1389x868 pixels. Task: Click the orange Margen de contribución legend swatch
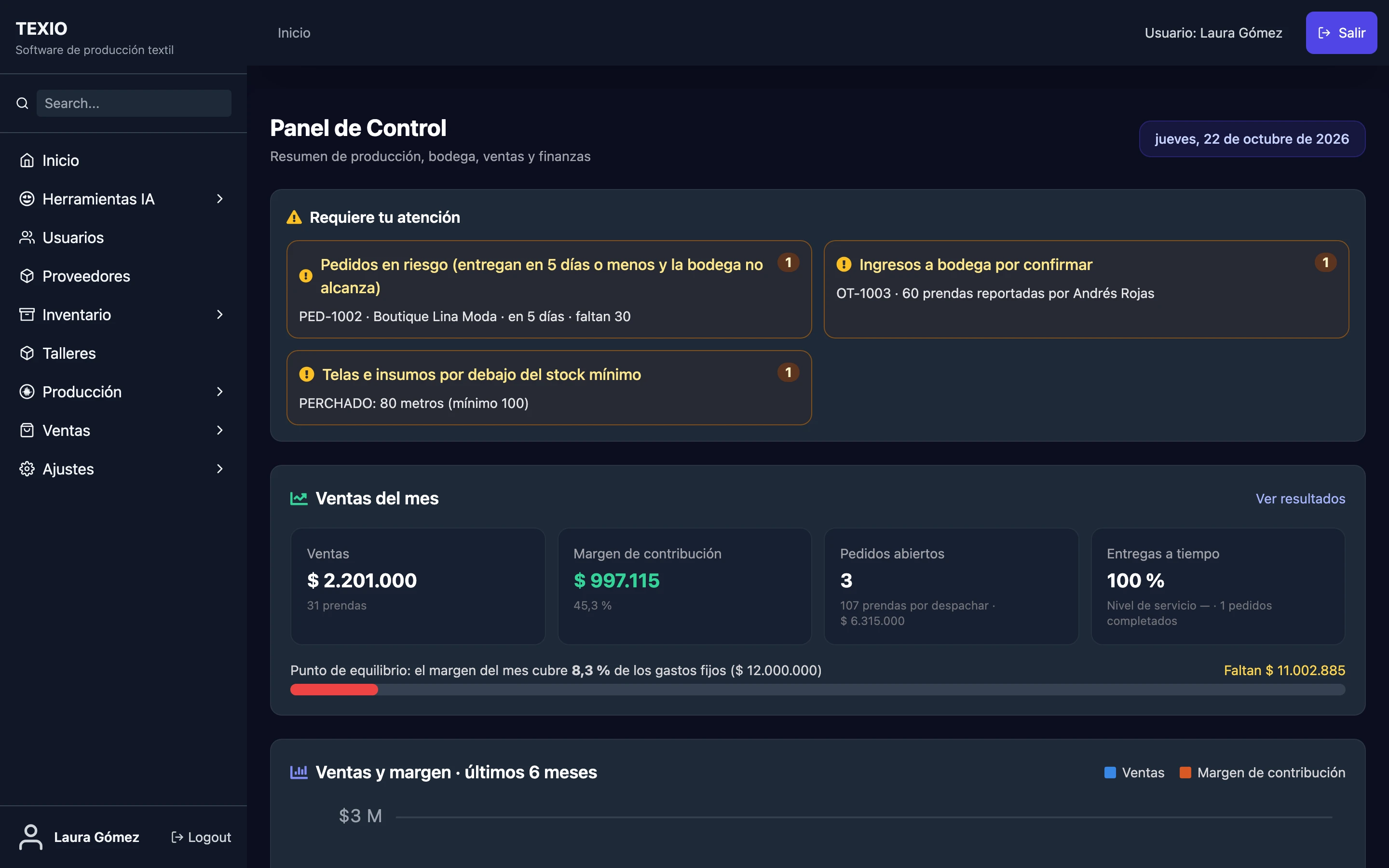[1185, 772]
